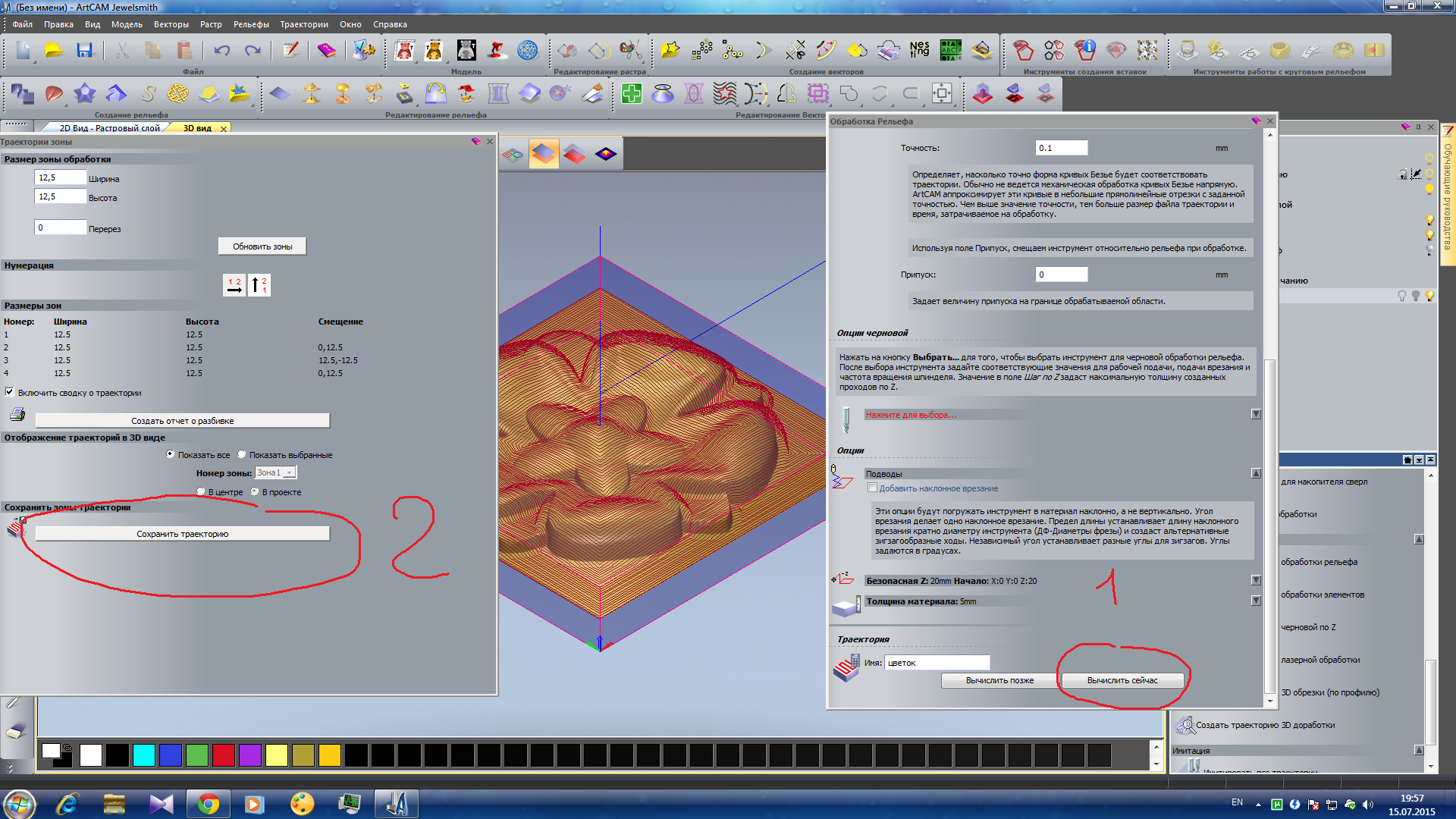Open Google Chrome from the taskbar

[208, 804]
